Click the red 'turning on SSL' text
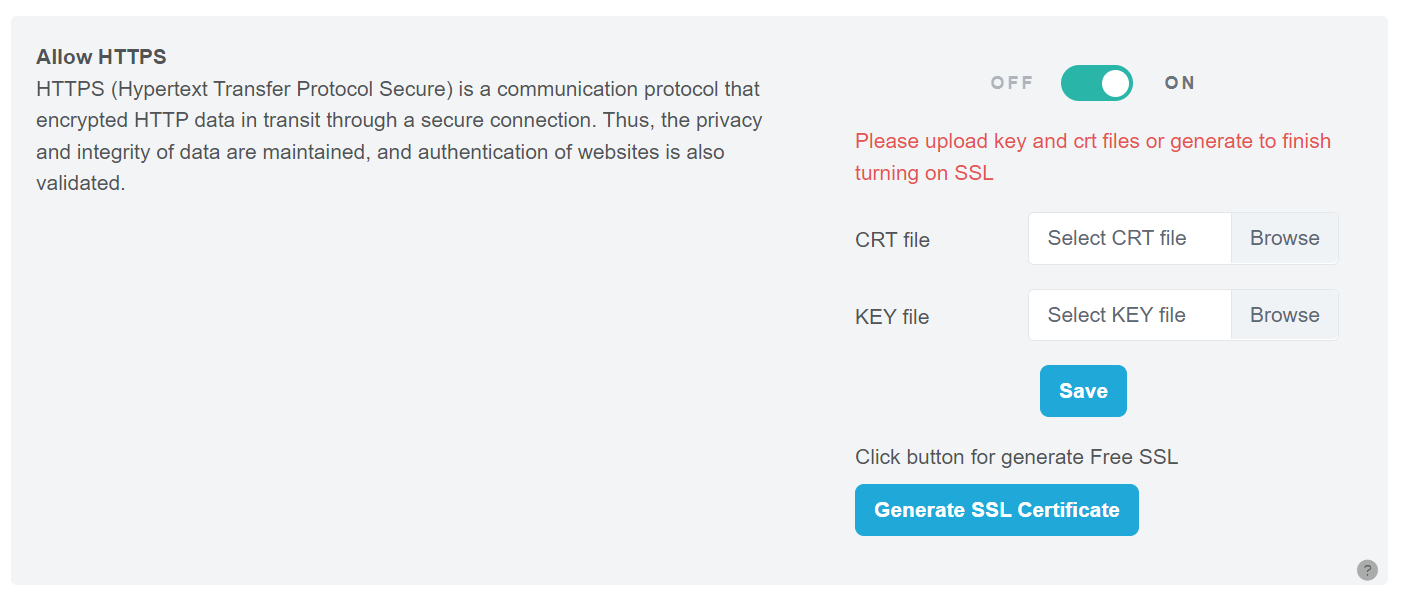1401x595 pixels. (x=924, y=173)
